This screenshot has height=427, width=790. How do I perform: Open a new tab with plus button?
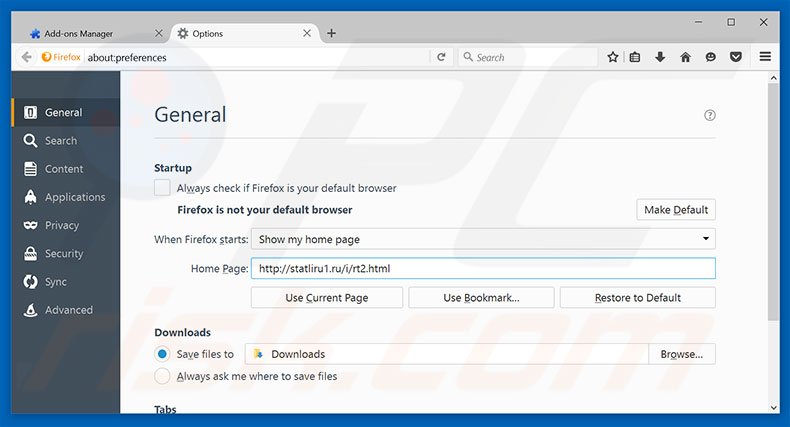(331, 33)
